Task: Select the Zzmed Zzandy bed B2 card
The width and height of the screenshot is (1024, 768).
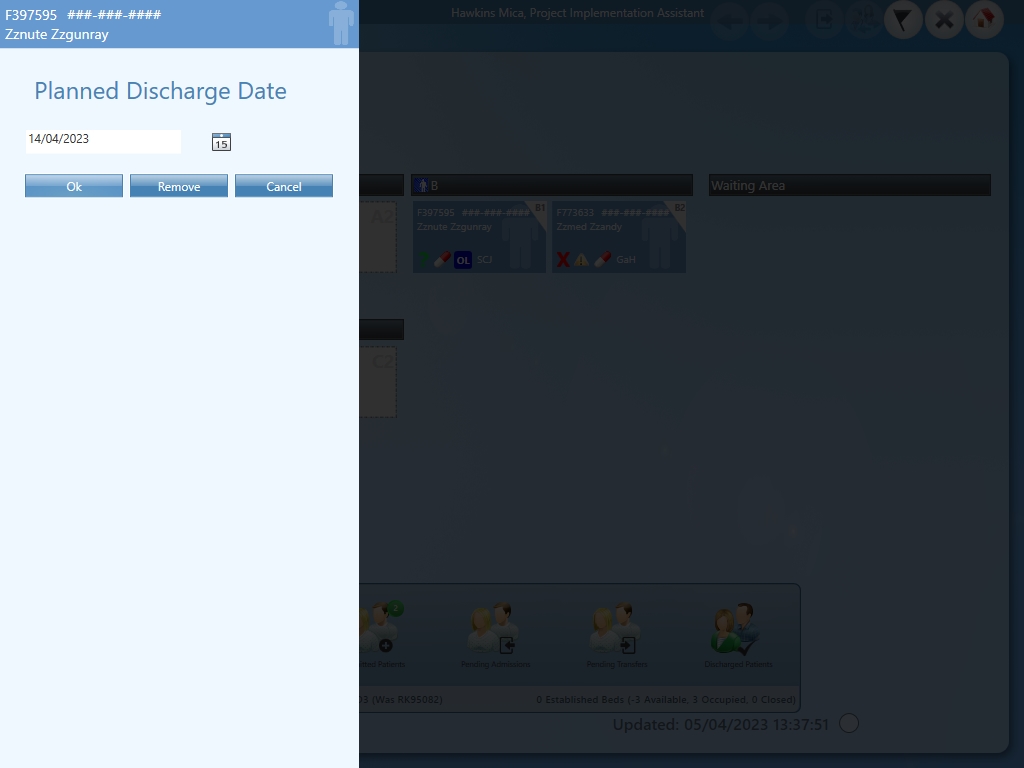Action: point(619,236)
